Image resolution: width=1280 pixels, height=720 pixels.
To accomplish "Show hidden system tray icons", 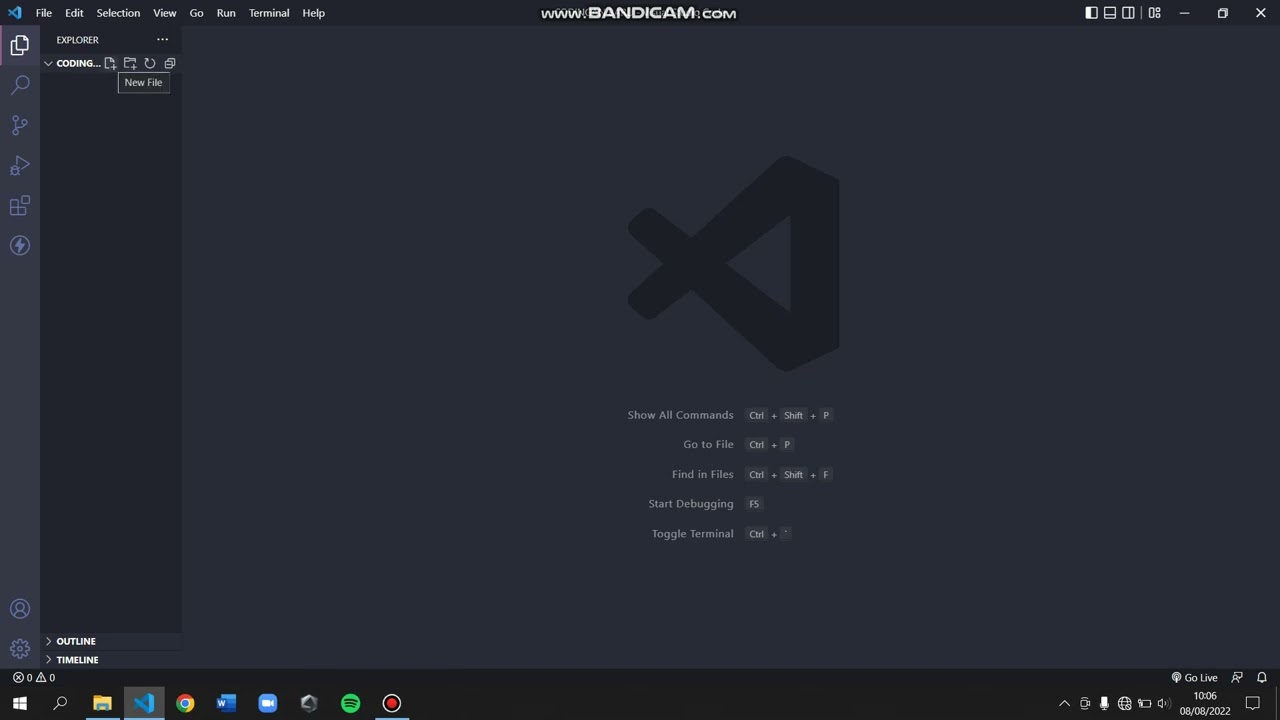I will click(1064, 703).
